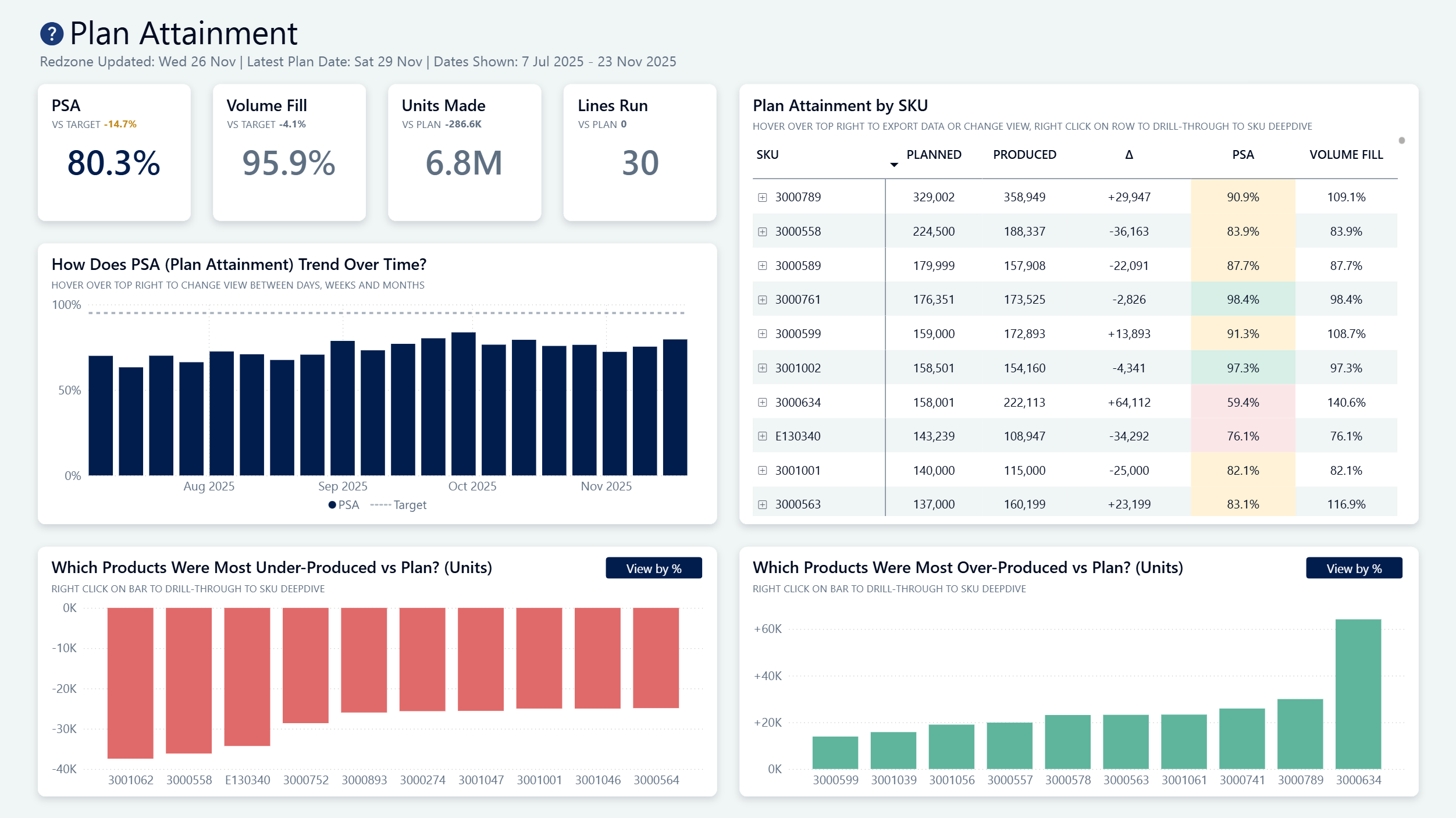
Task: Open the SKU column sort dropdown arrow
Action: pyautogui.click(x=893, y=165)
